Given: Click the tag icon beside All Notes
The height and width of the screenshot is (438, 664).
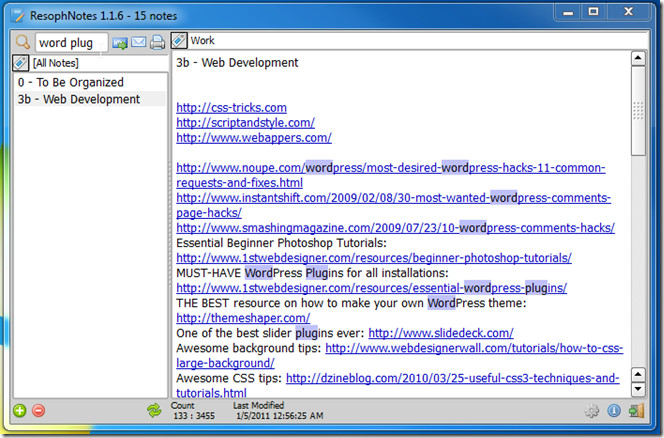Looking at the screenshot, I should 20,63.
